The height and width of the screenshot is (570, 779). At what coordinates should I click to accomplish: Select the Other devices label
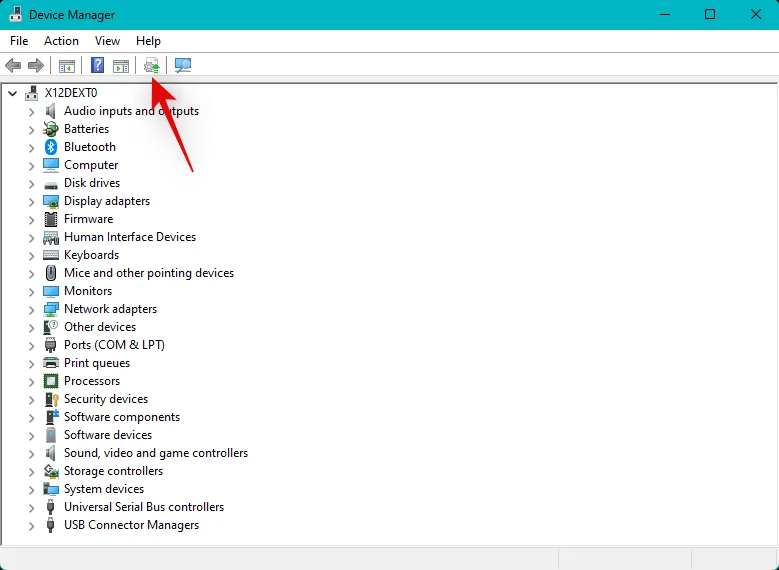point(100,326)
